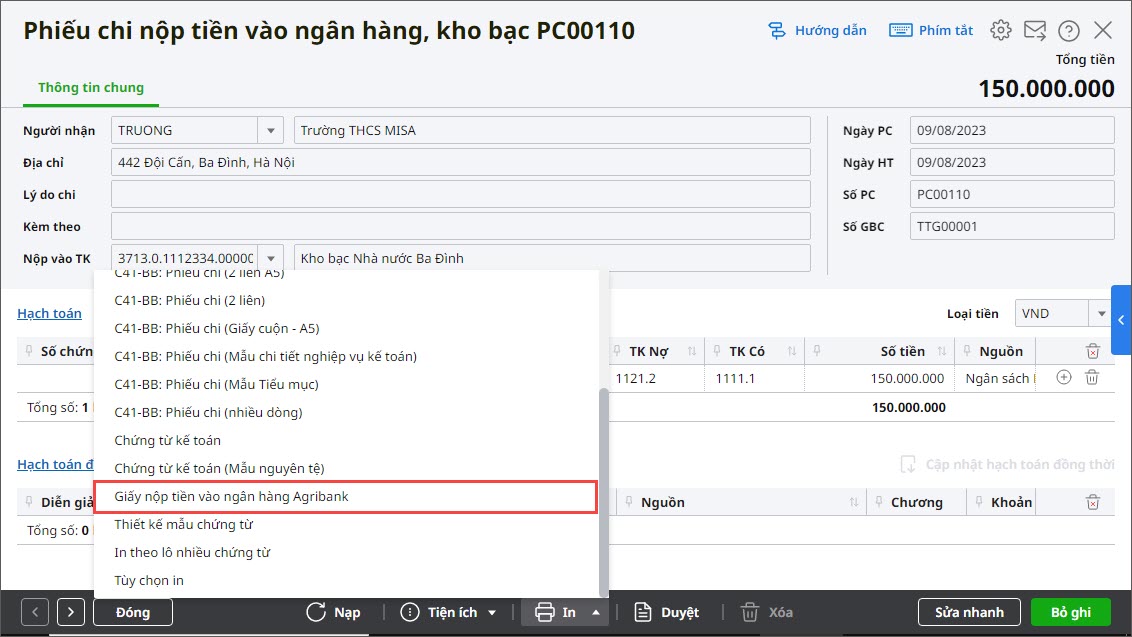
Task: Click the Bỏ ghi button
Action: (1070, 612)
